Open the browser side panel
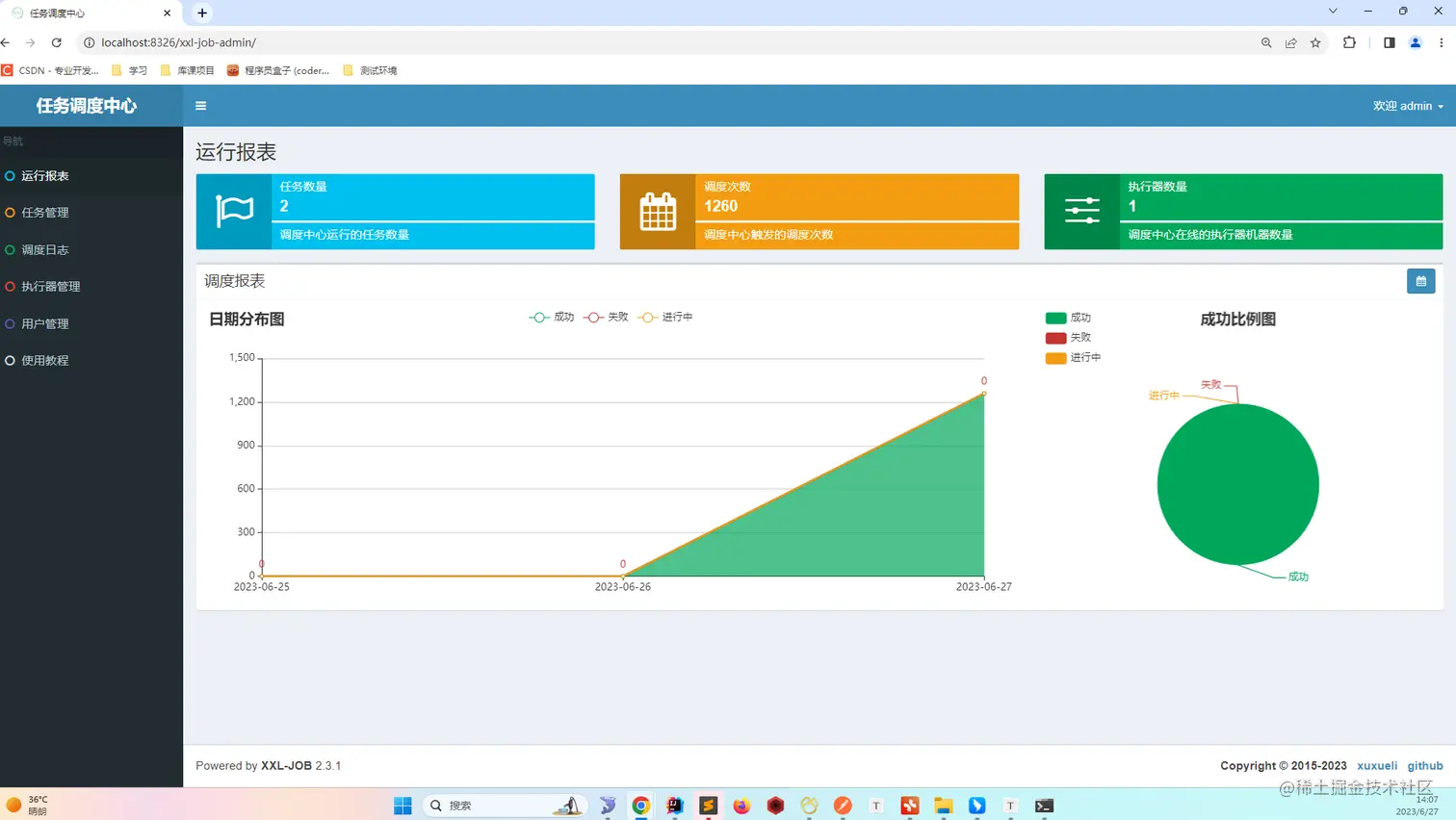Viewport: 1456px width, 820px height. tap(1389, 42)
